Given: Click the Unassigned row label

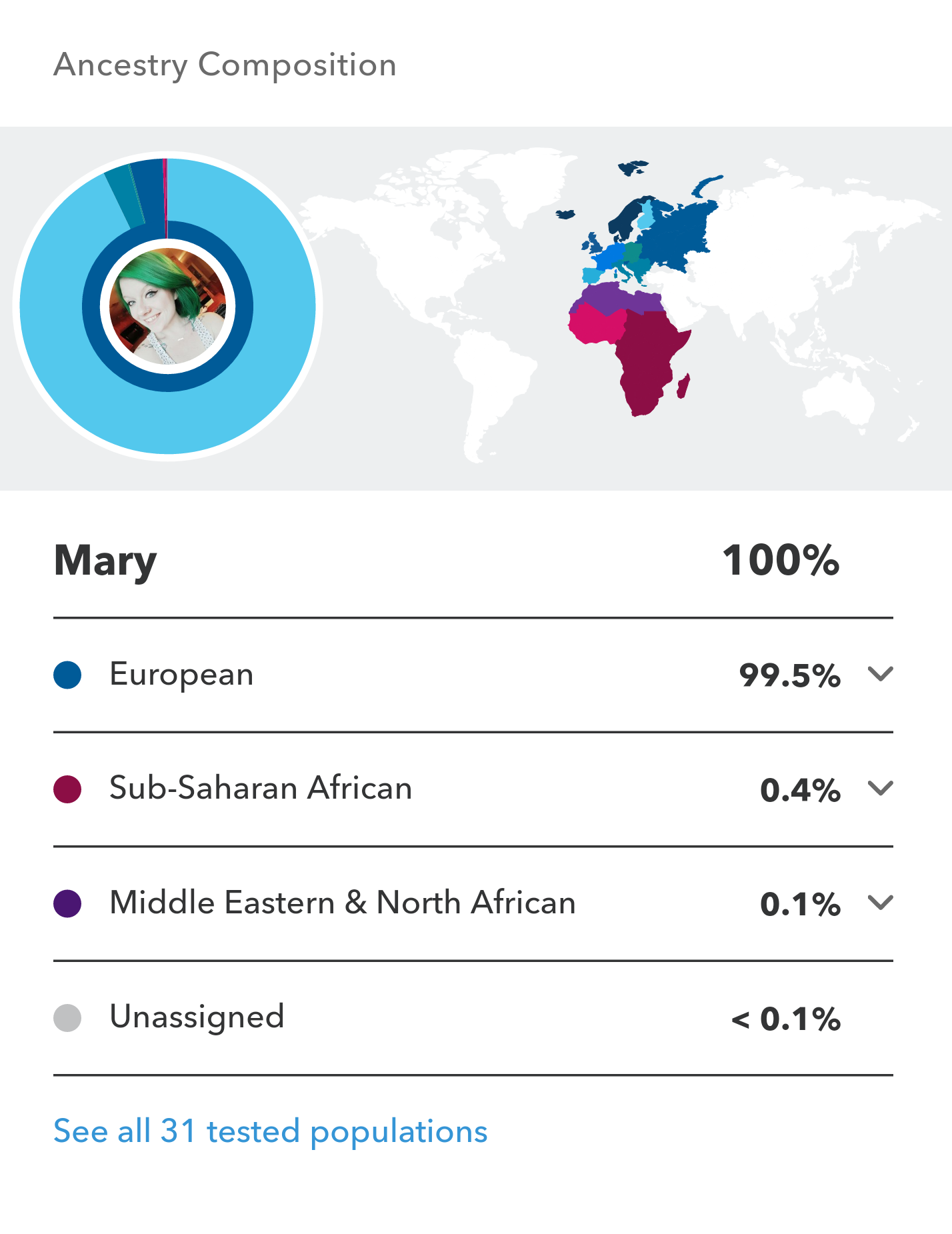Looking at the screenshot, I should 197,1017.
